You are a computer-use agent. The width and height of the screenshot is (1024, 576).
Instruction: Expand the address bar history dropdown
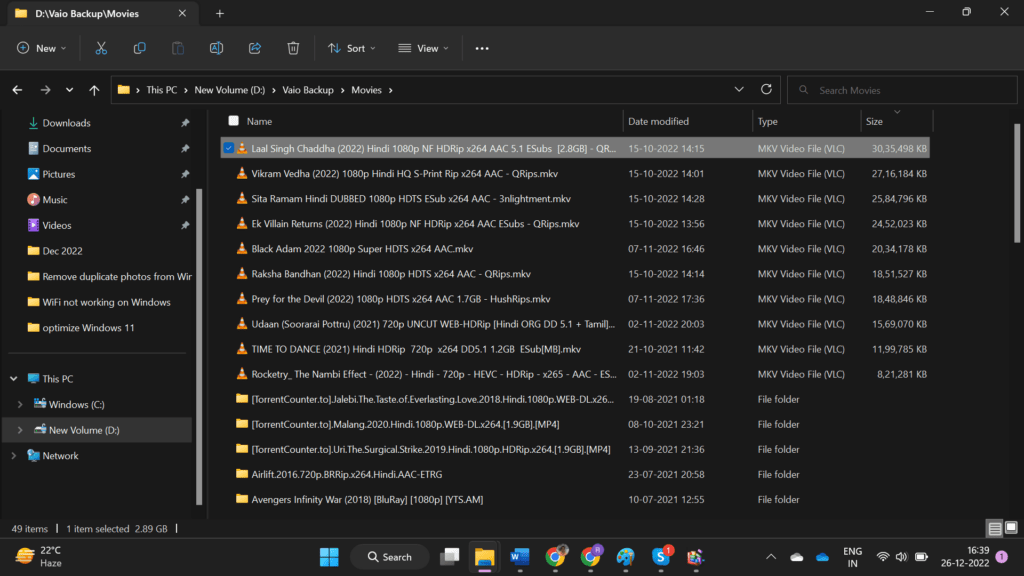[x=739, y=89]
